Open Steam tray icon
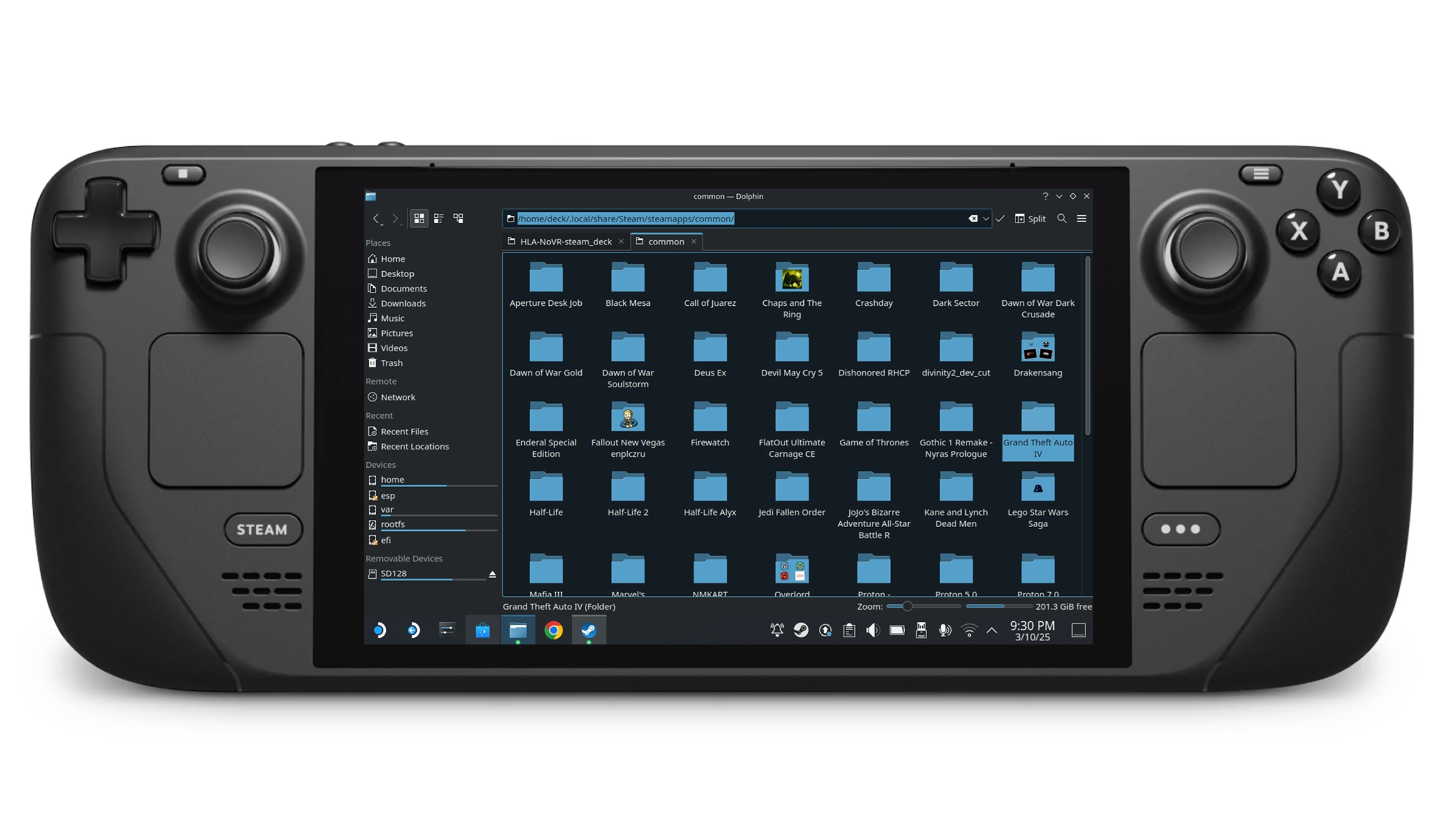1456x819 pixels. point(801,630)
